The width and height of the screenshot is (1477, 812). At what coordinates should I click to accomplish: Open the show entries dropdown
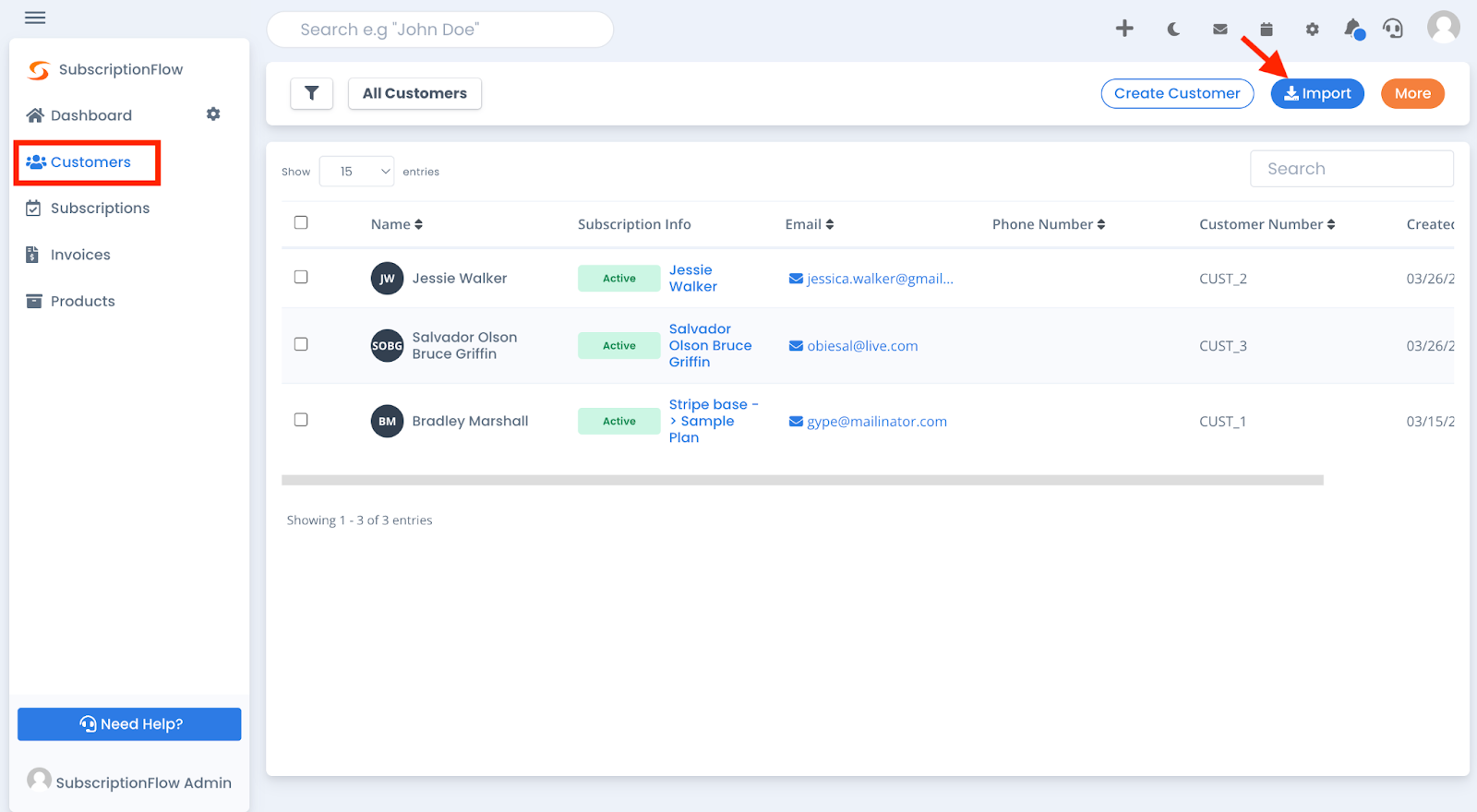click(x=356, y=172)
